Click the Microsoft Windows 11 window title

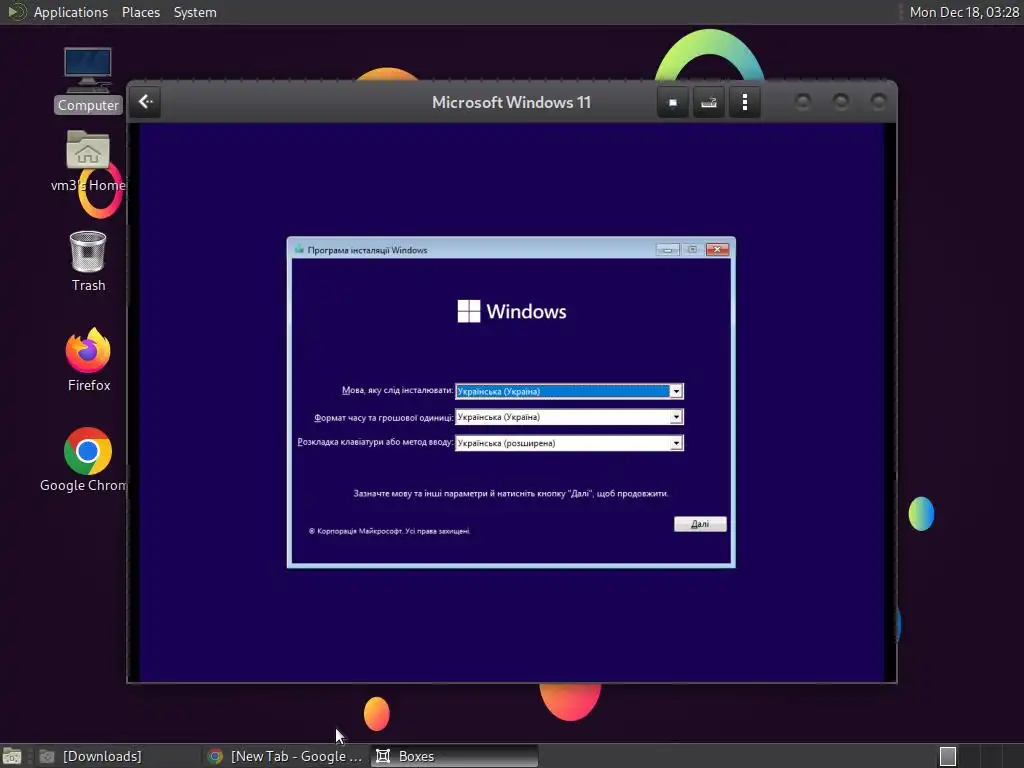coord(511,103)
